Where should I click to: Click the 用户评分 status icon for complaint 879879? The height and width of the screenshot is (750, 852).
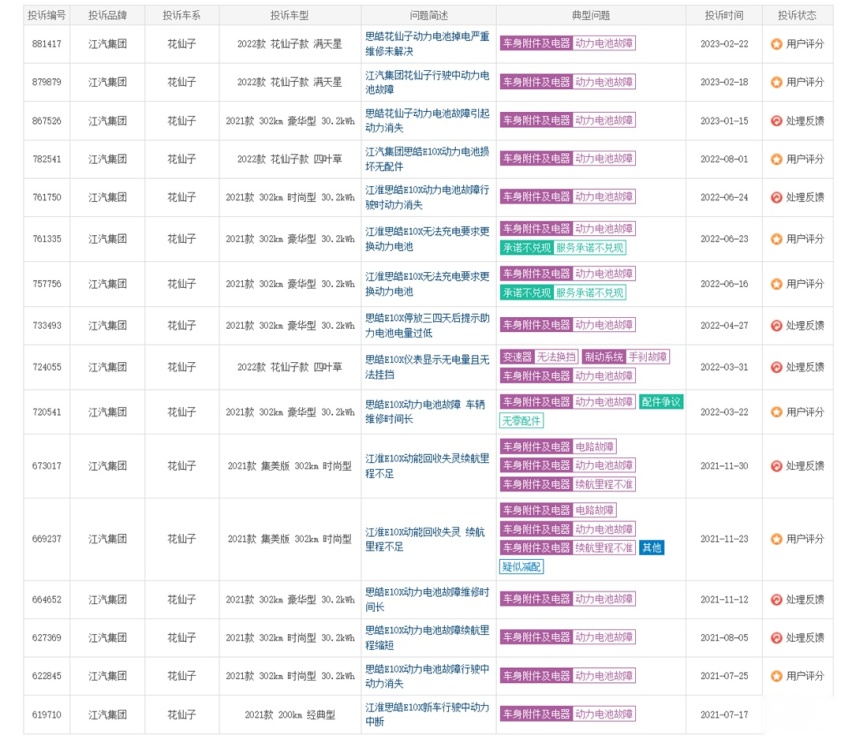tap(776, 82)
